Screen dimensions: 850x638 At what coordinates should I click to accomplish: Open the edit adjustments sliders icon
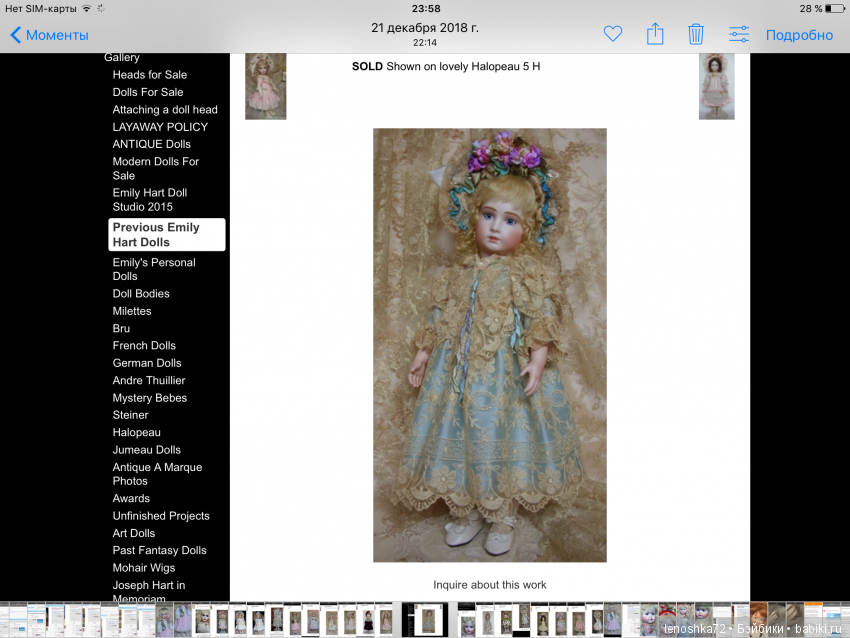tap(739, 35)
